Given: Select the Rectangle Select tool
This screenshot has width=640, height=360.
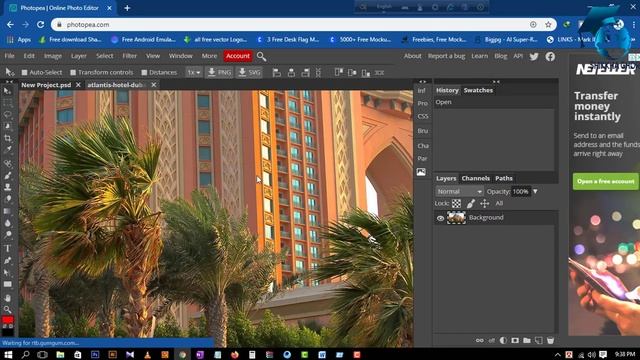Looking at the screenshot, I should pyautogui.click(x=7, y=103).
